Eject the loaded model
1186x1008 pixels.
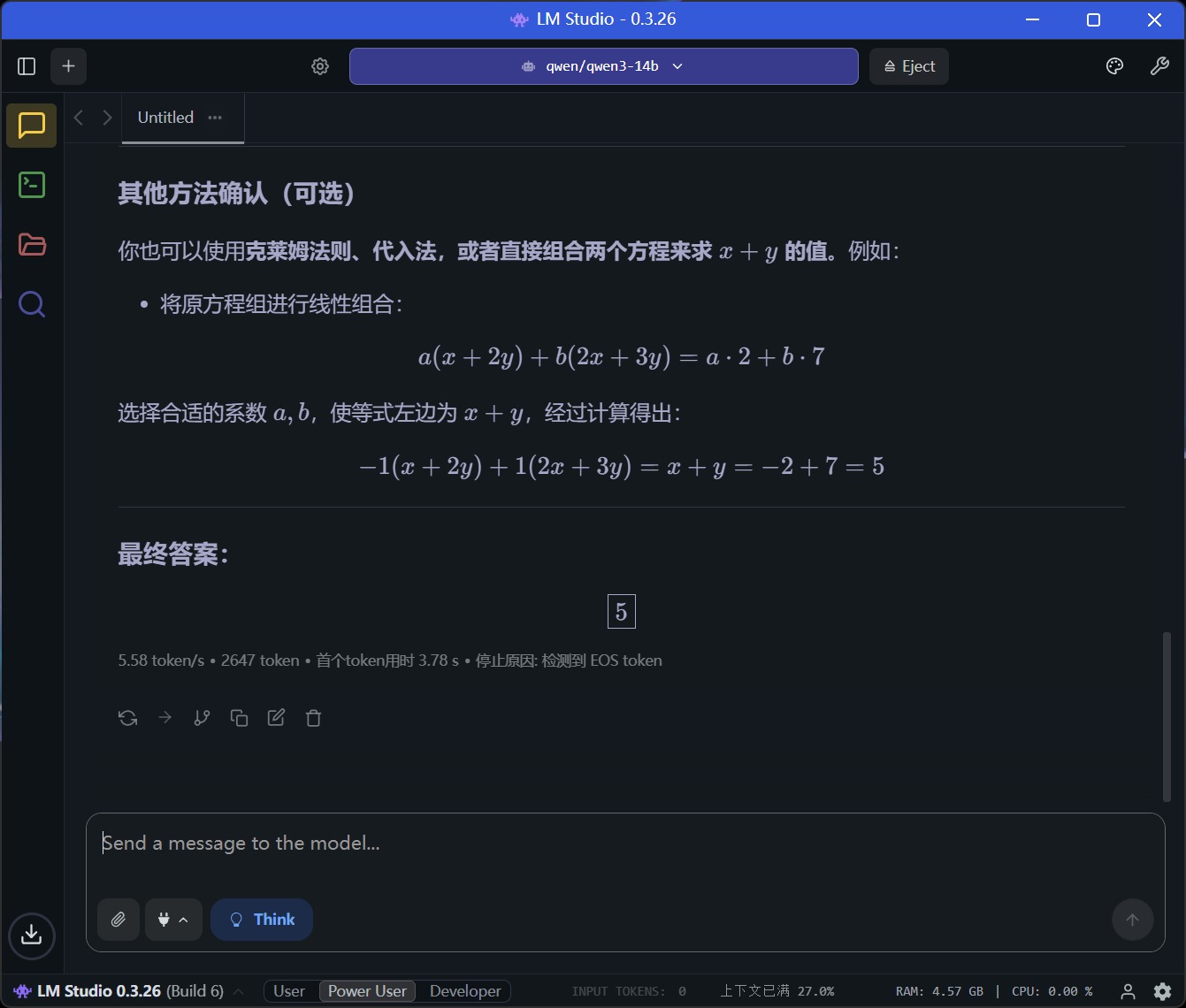[909, 66]
